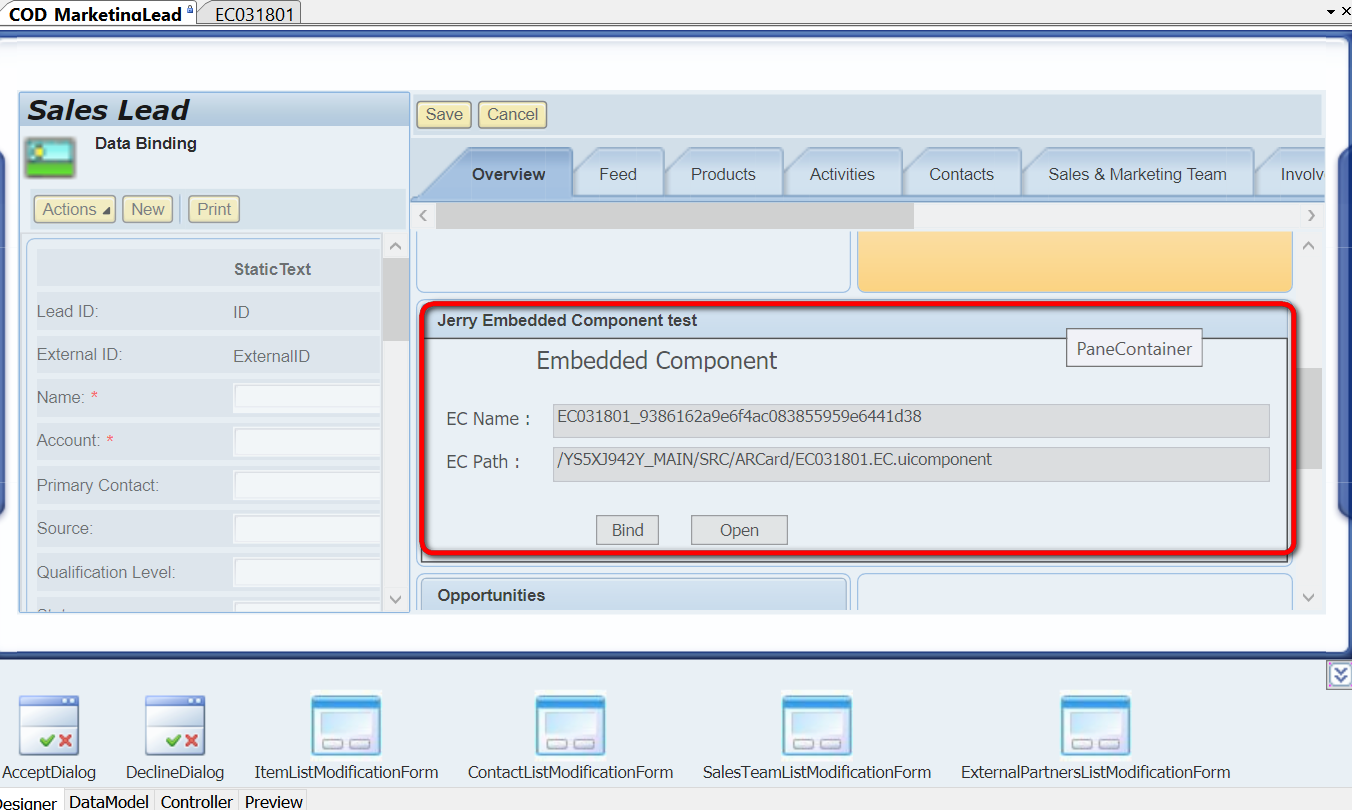1352x810 pixels.
Task: Select the Opportunities section header
Action: 633,595
